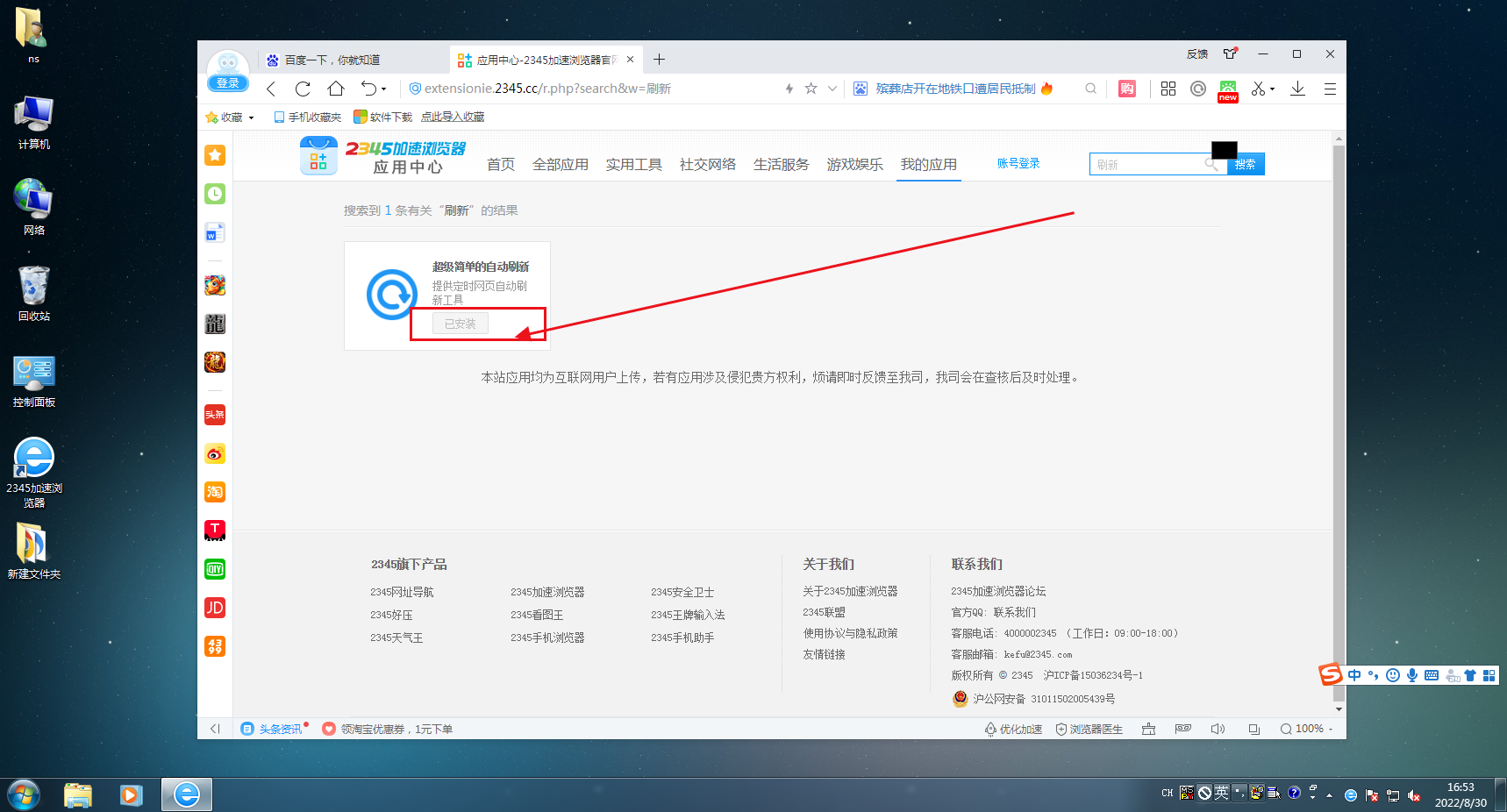The height and width of the screenshot is (812, 1507).
Task: Click the scissors screenshot tool icon
Action: (x=1258, y=89)
